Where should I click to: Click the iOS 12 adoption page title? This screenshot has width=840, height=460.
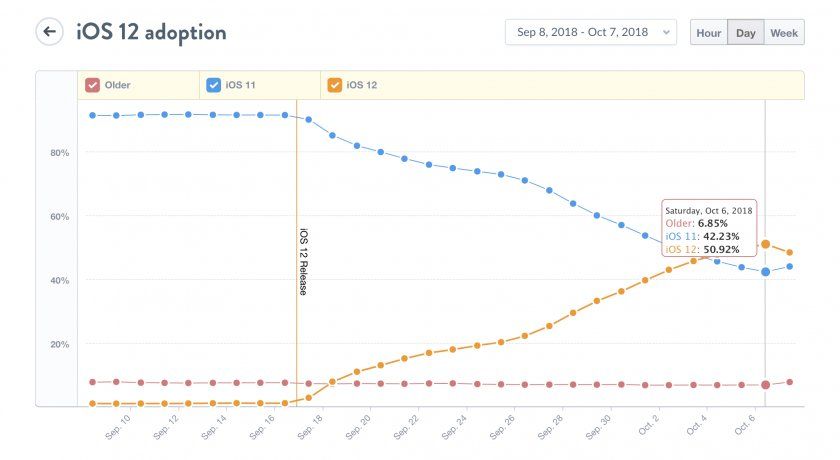click(151, 32)
